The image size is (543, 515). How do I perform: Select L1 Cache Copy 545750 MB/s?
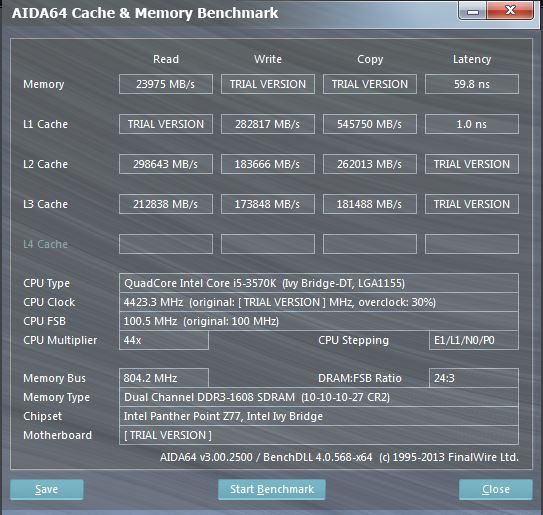370,124
